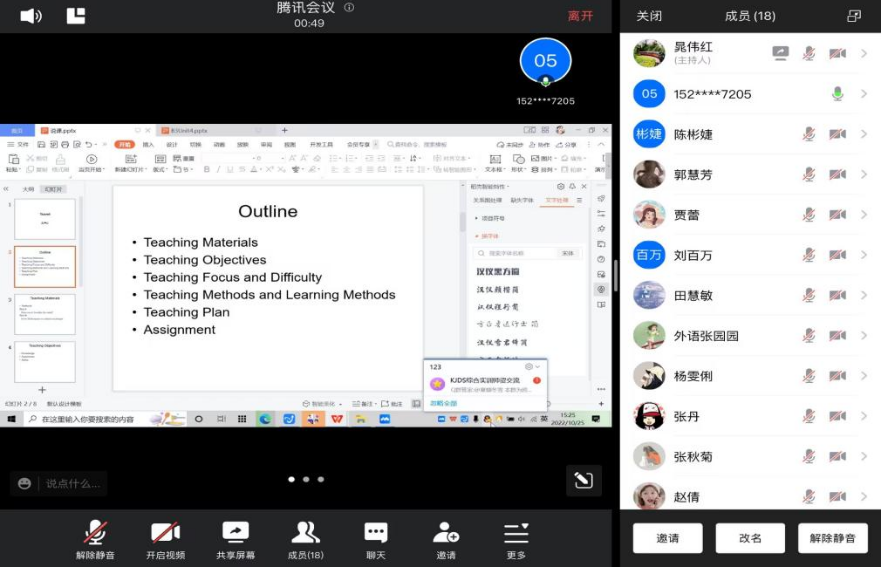Viewport: 882px width, 568px height.
Task: Toggle unmute (解除静音) microphone
Action: [x=95, y=532]
